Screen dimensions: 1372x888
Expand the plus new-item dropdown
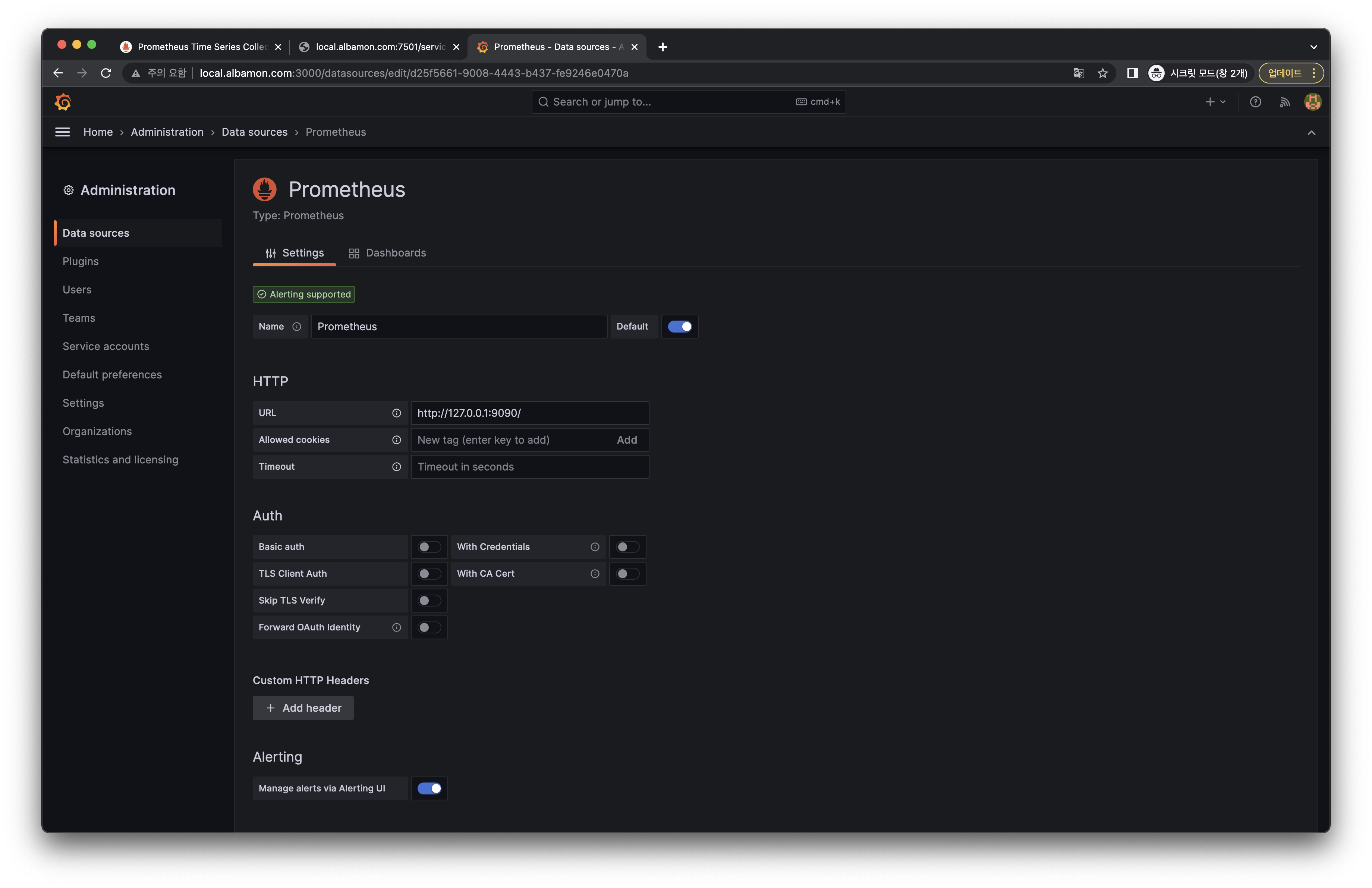1215,102
